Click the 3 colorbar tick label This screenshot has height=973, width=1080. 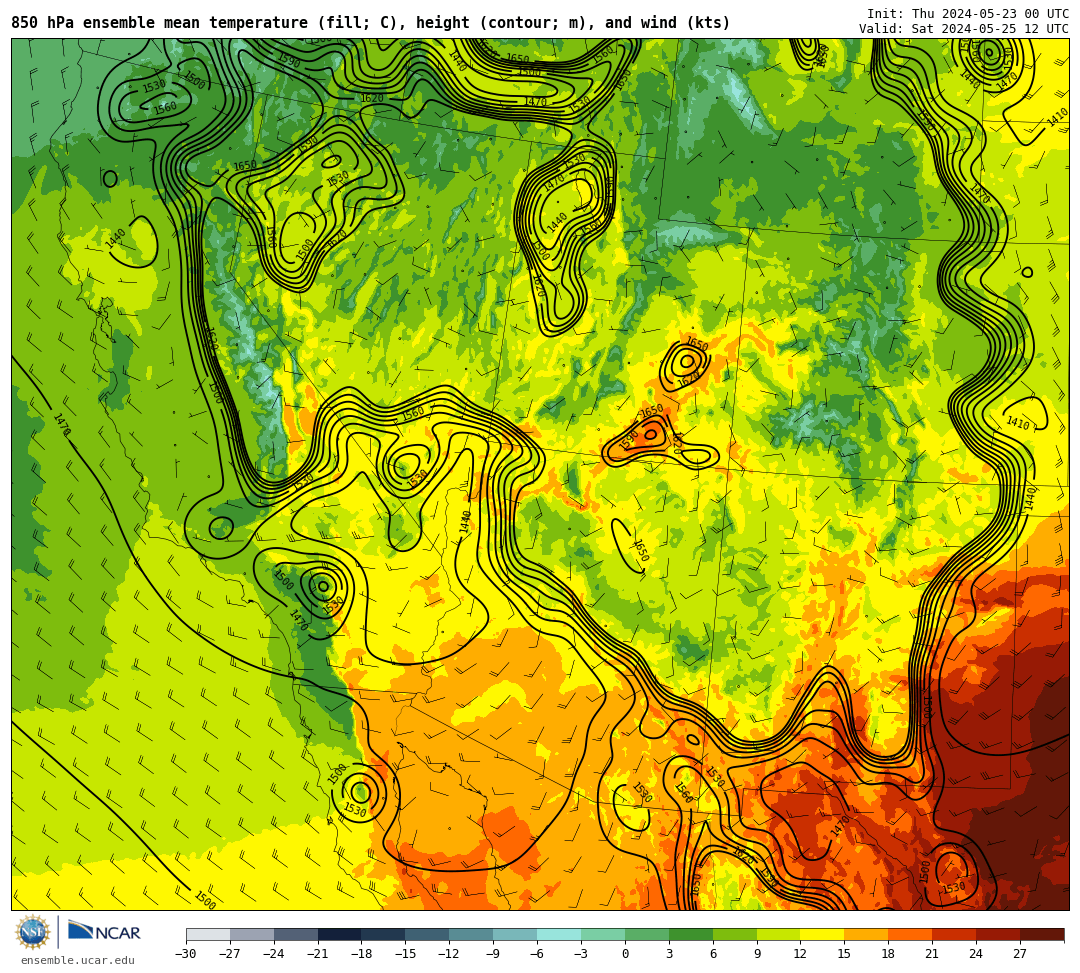point(669,954)
